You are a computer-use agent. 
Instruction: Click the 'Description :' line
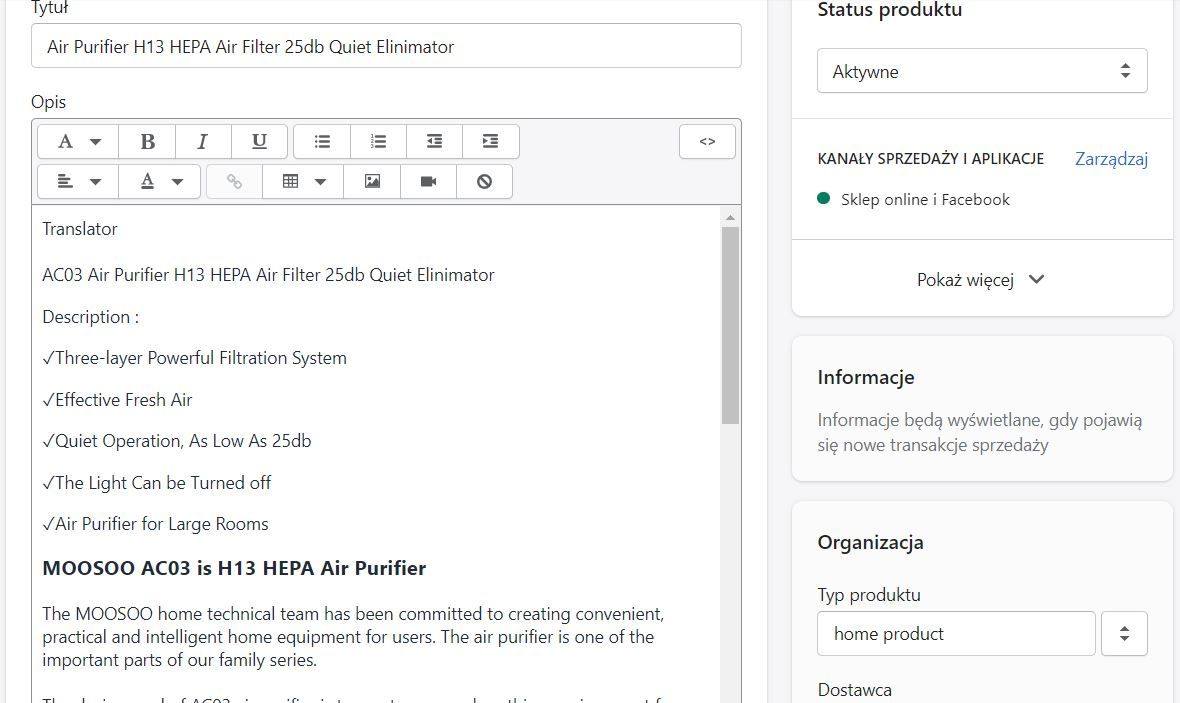(x=90, y=317)
